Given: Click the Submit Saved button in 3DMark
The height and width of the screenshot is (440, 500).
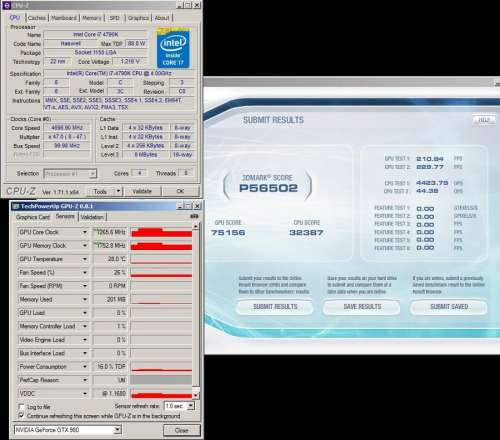Looking at the screenshot, I should (x=449, y=307).
